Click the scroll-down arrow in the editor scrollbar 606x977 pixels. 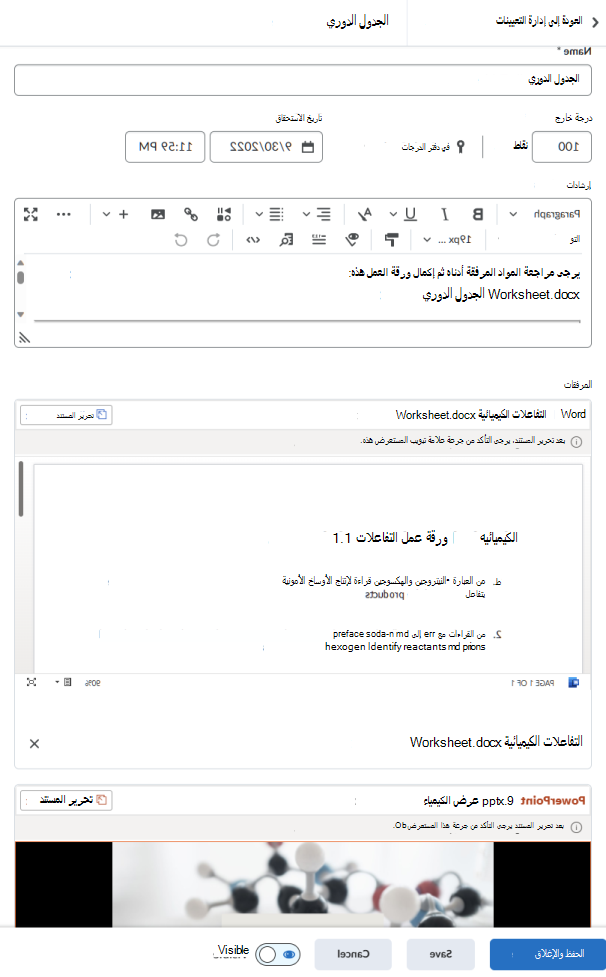[x=21, y=314]
